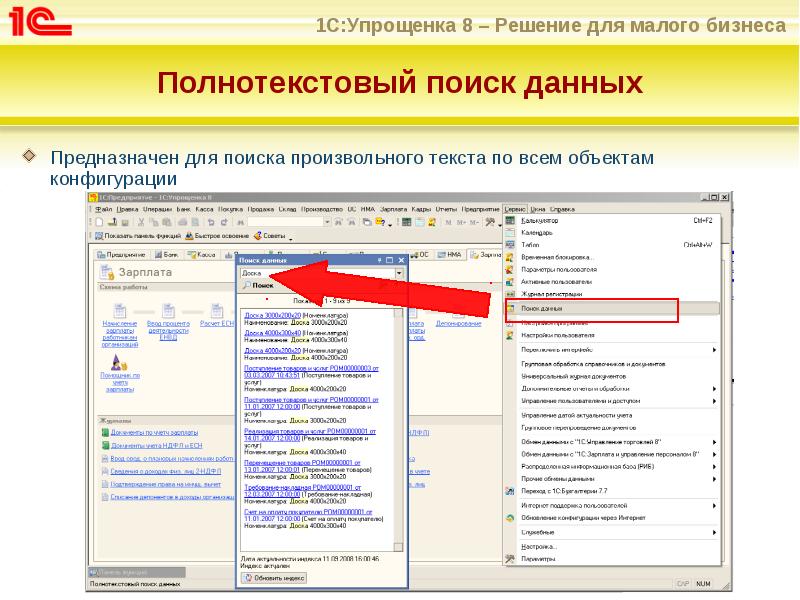
Task: Click Показать панель функций button
Action: click(138, 236)
